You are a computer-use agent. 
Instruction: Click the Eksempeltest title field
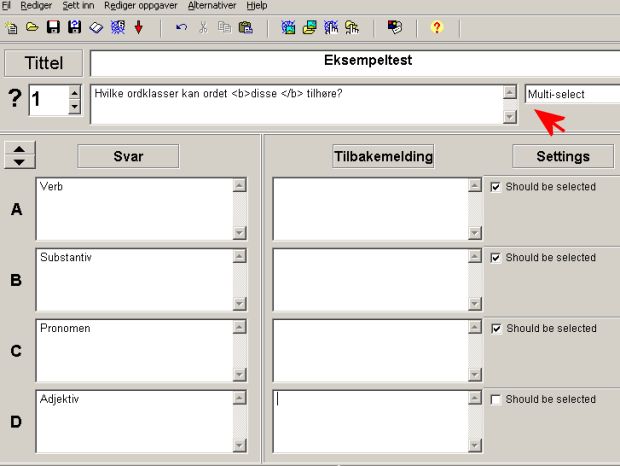coord(355,63)
